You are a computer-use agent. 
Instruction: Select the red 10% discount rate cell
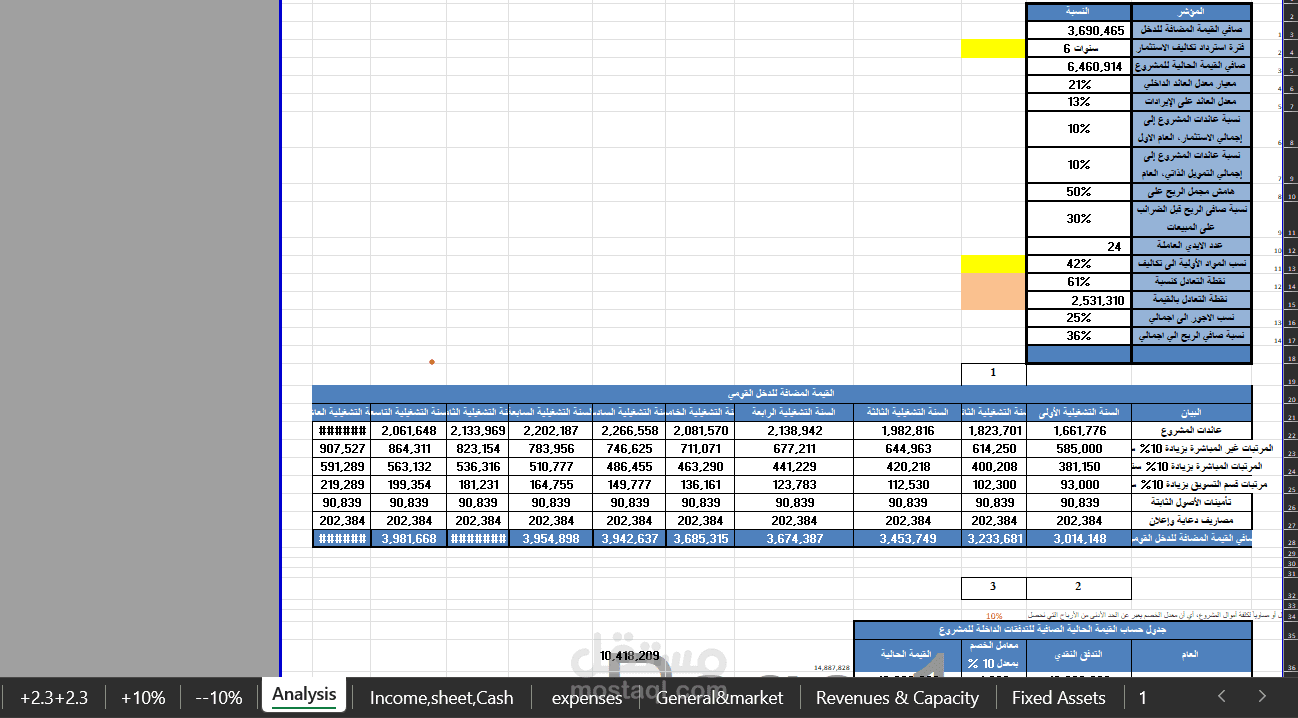pos(993,615)
